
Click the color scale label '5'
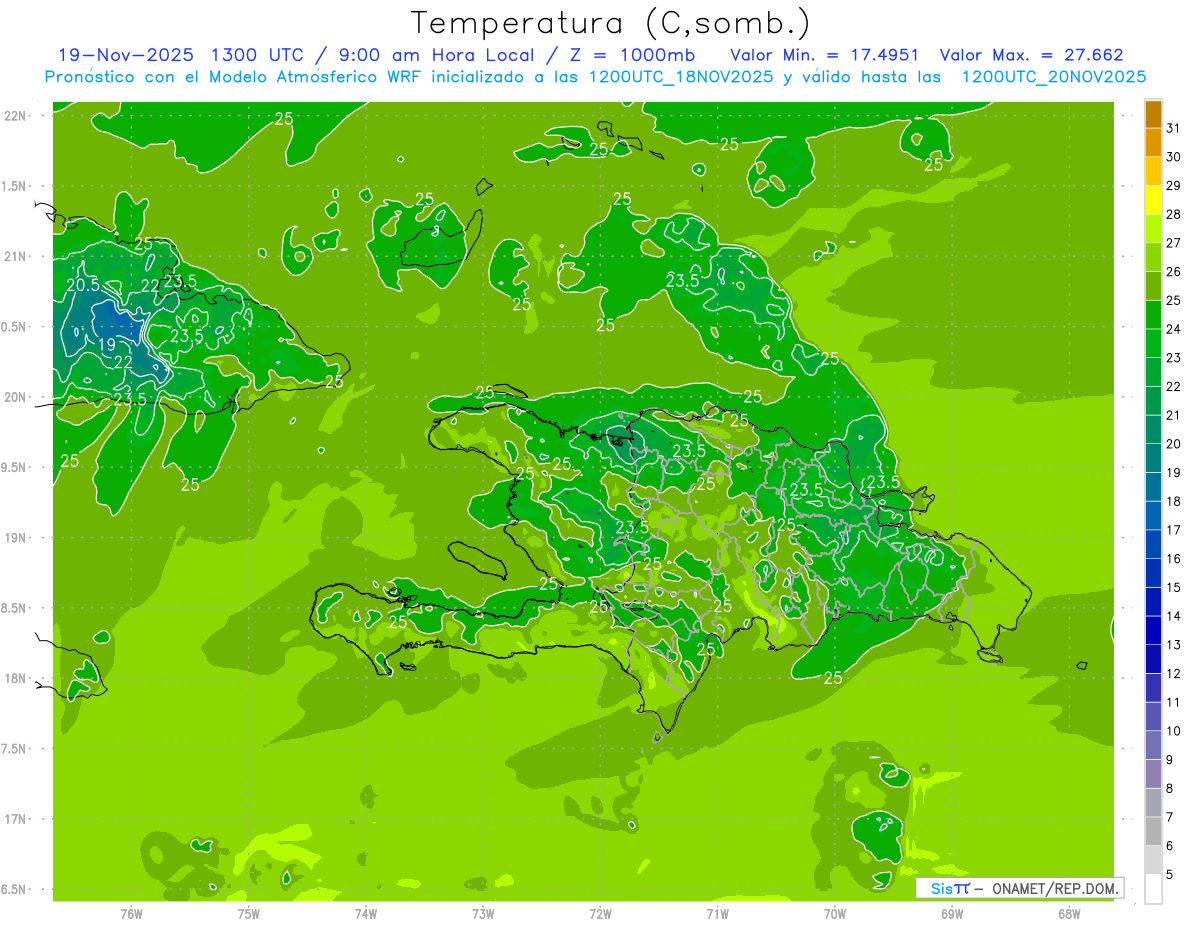1170,875
